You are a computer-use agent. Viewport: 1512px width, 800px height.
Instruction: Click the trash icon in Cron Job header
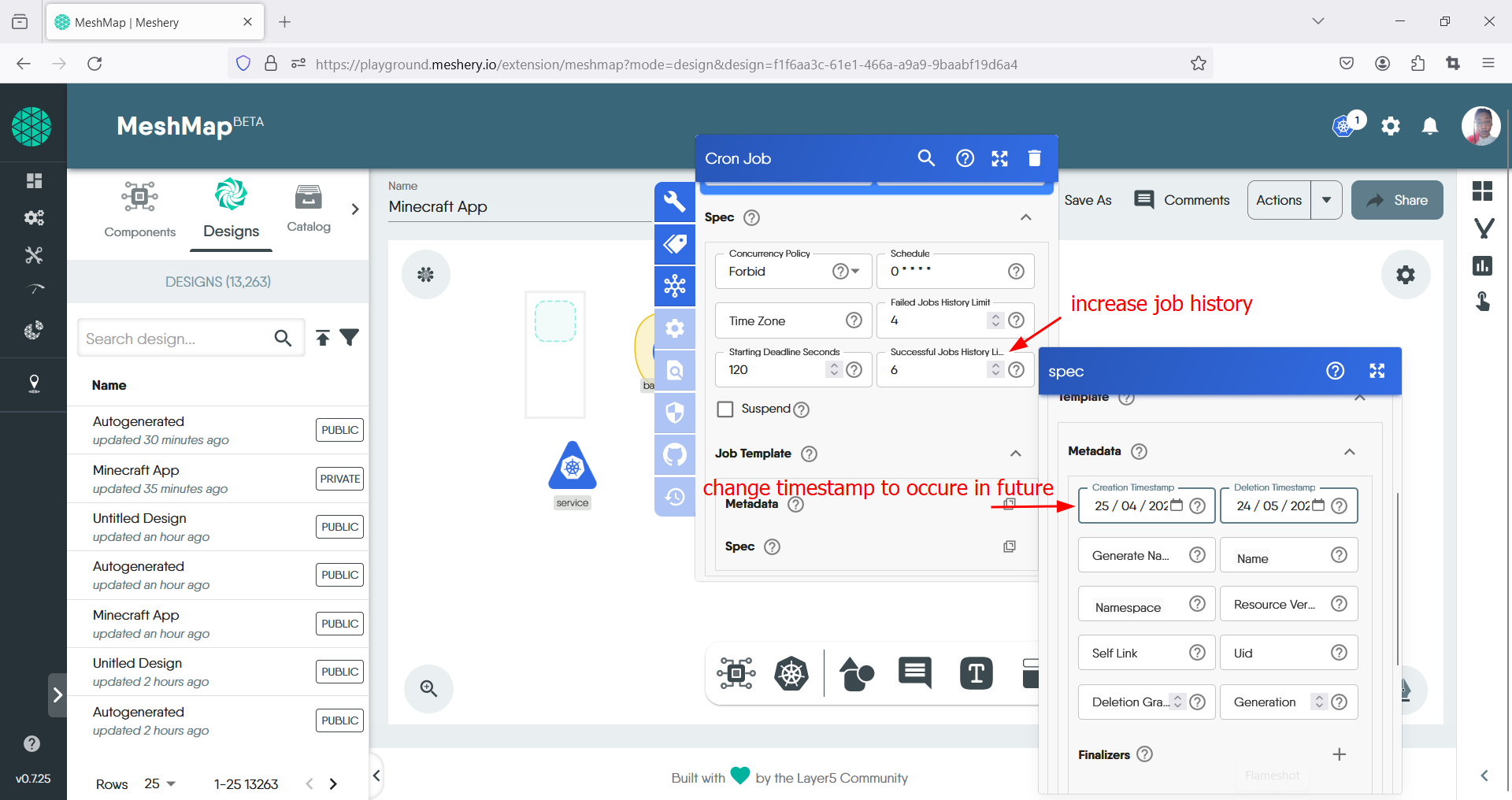[x=1034, y=158]
